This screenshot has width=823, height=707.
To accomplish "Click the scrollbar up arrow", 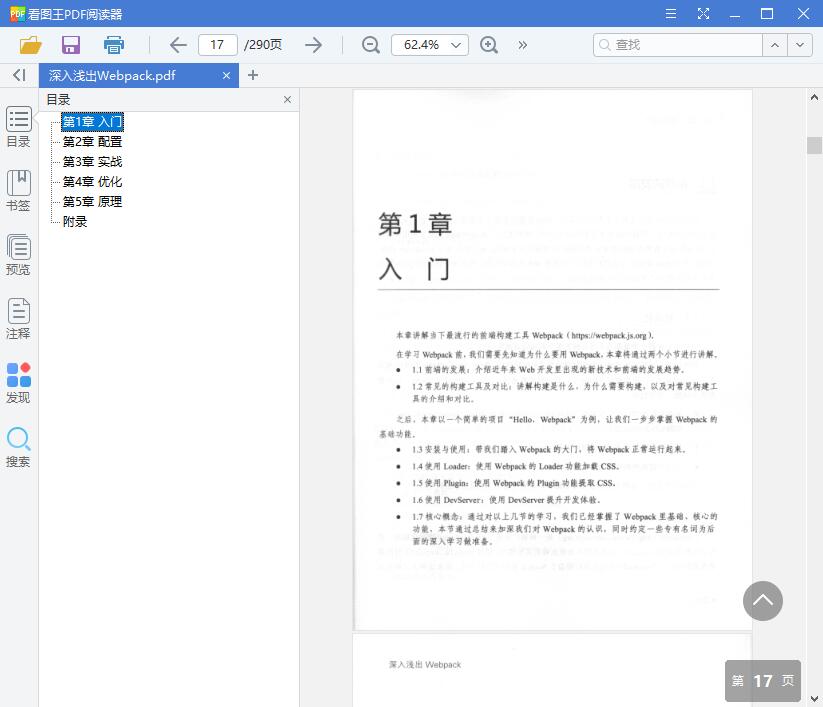I will [x=814, y=97].
